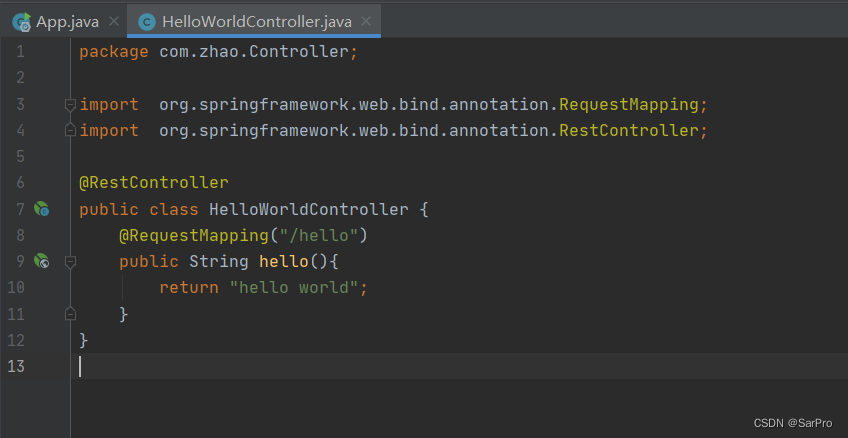This screenshot has height=438, width=848.
Task: Click the method fold end marker on line 11
Action: (70, 314)
